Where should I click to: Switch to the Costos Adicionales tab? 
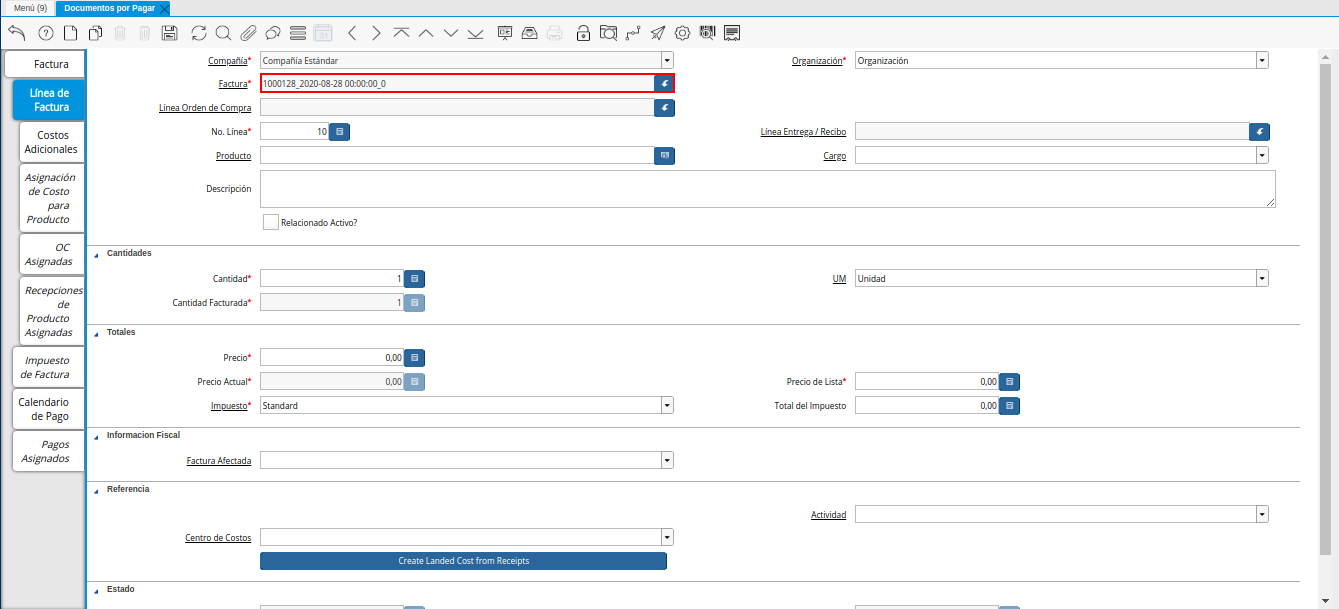51,142
